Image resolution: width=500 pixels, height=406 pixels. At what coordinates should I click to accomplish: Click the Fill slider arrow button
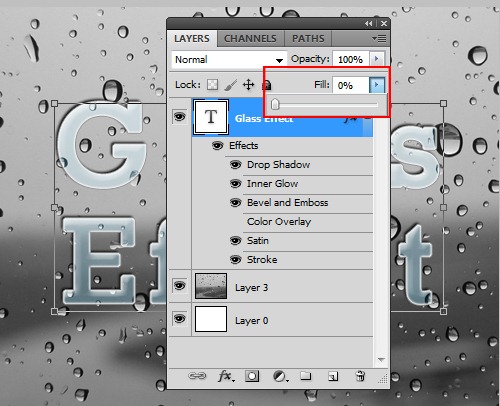(x=377, y=85)
